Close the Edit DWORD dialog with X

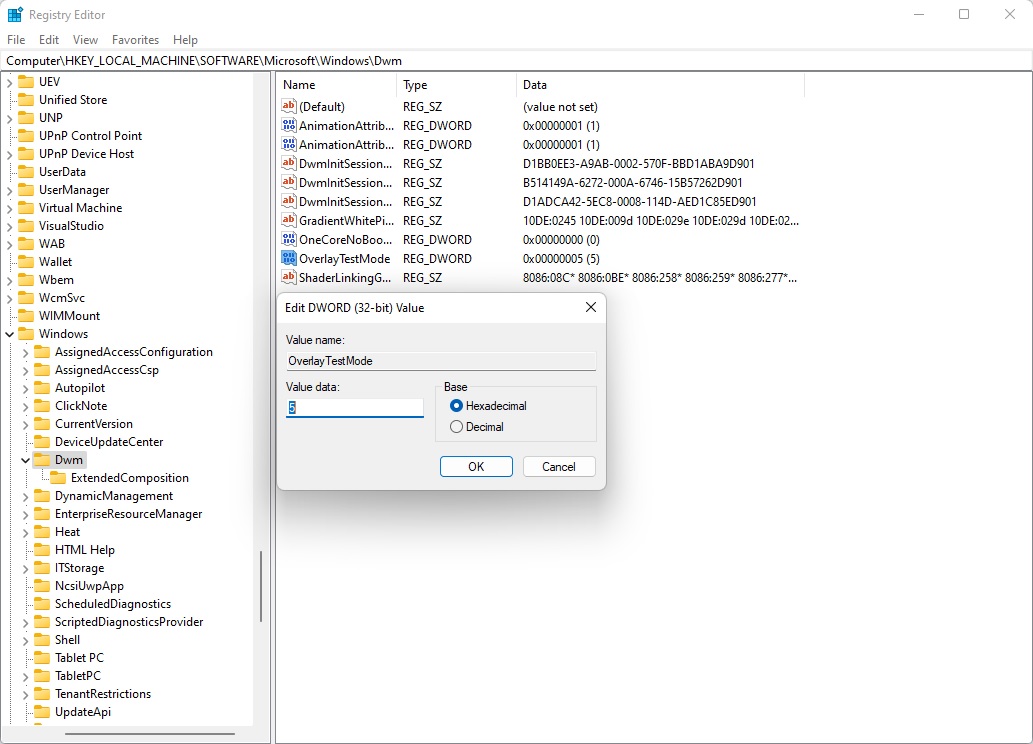pos(591,307)
